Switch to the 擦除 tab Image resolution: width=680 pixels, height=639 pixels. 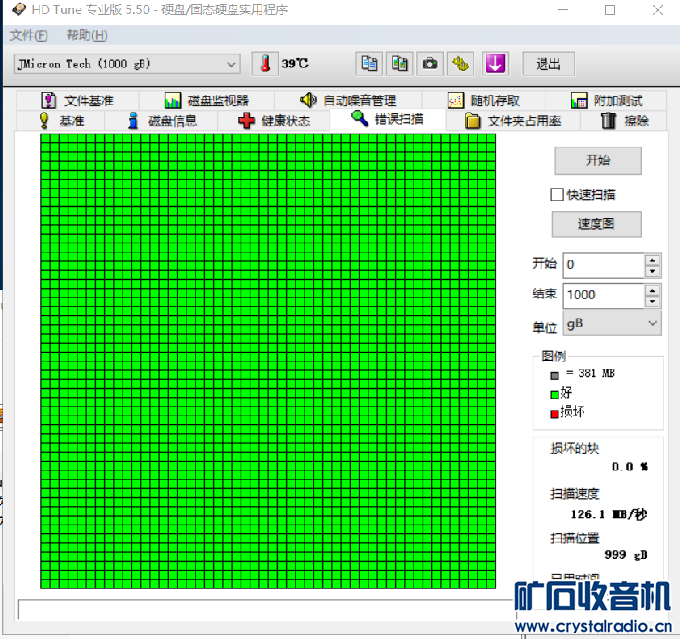click(624, 121)
